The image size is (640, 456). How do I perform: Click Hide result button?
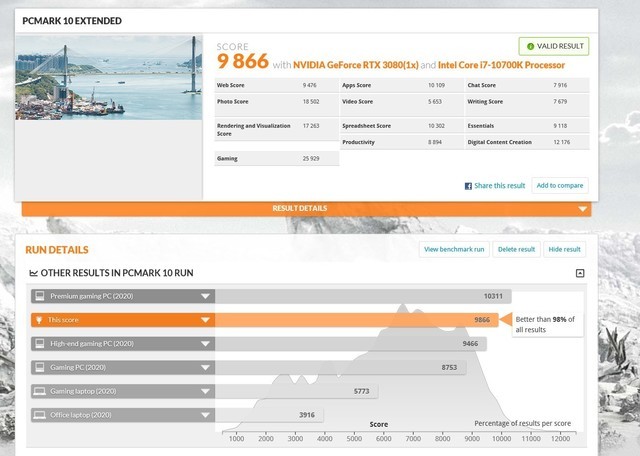tap(564, 249)
